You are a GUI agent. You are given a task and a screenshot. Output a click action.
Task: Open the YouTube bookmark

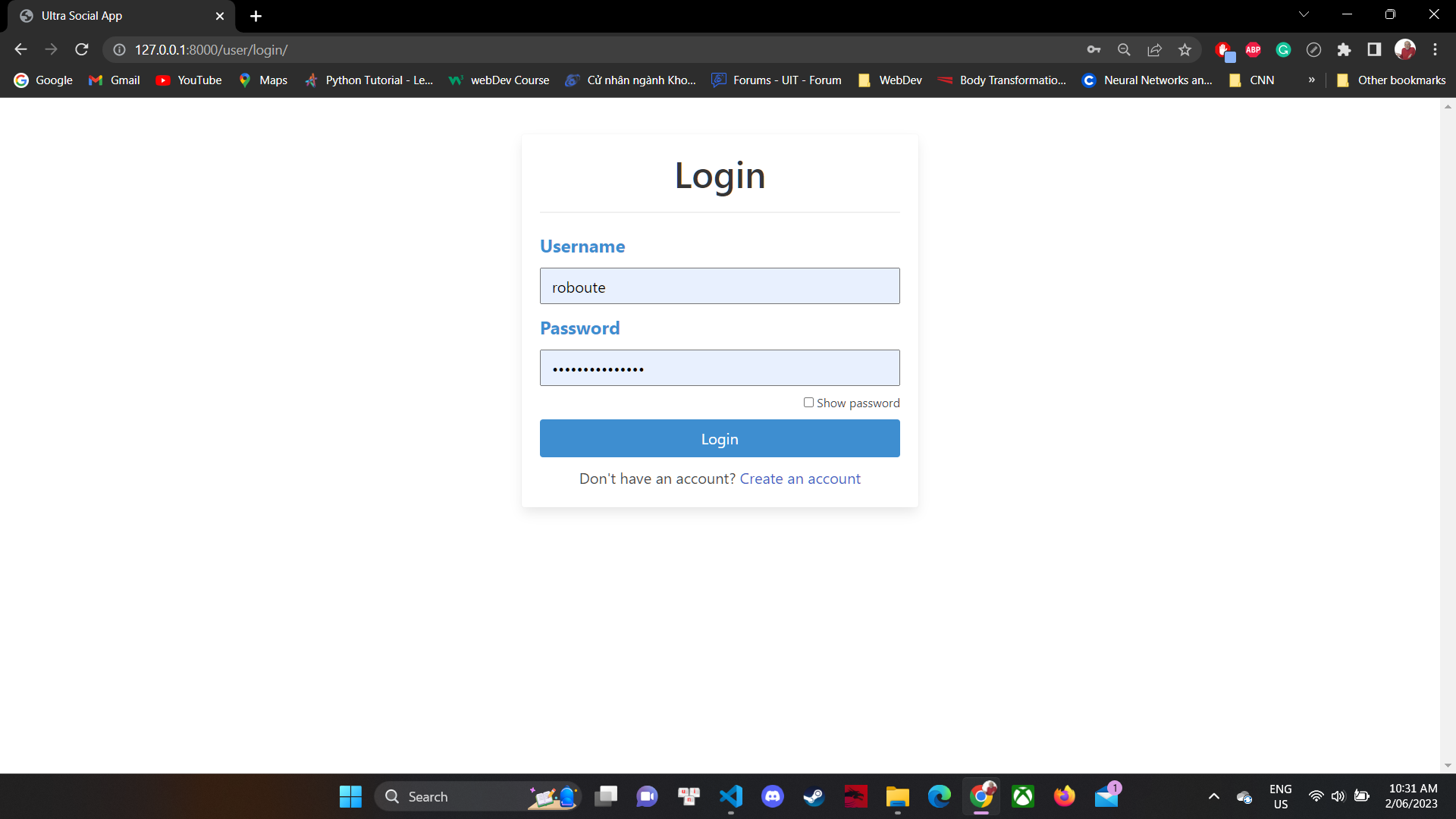coord(189,80)
